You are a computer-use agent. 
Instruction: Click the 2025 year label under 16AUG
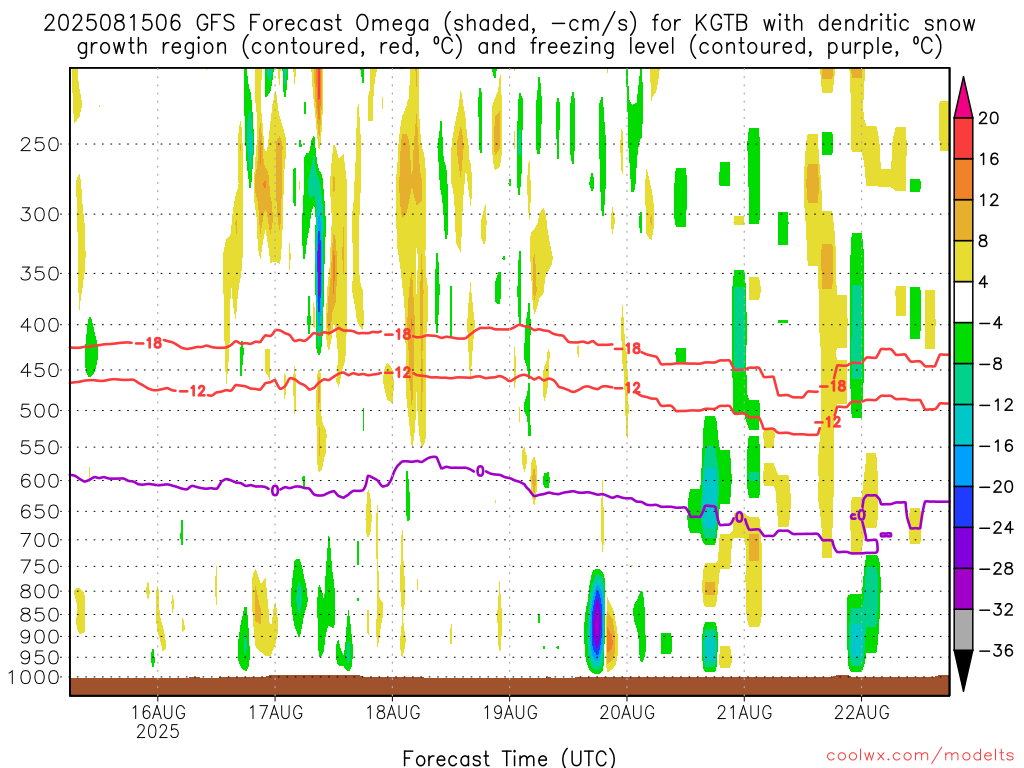158,731
